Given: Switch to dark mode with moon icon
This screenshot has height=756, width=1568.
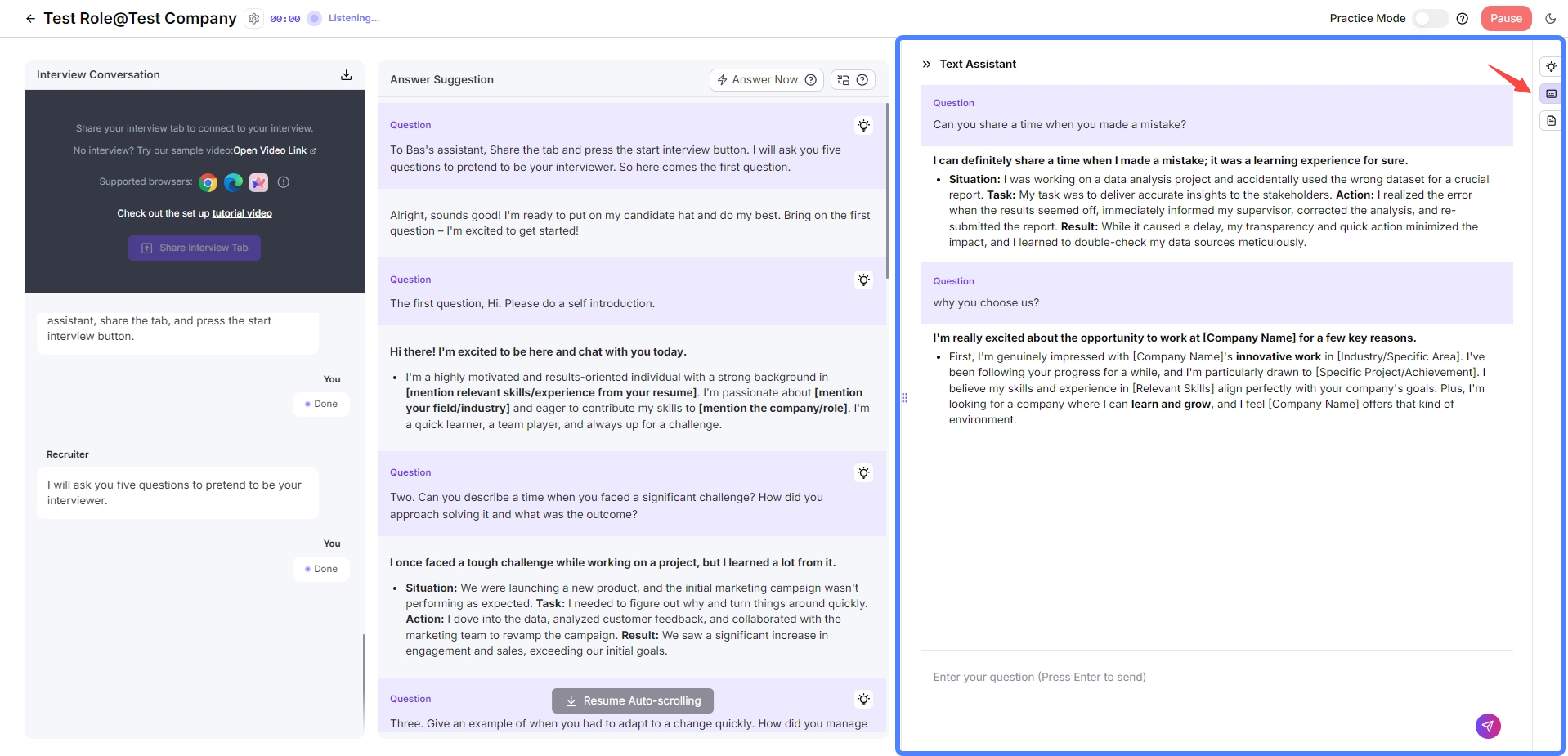Looking at the screenshot, I should click(x=1550, y=18).
